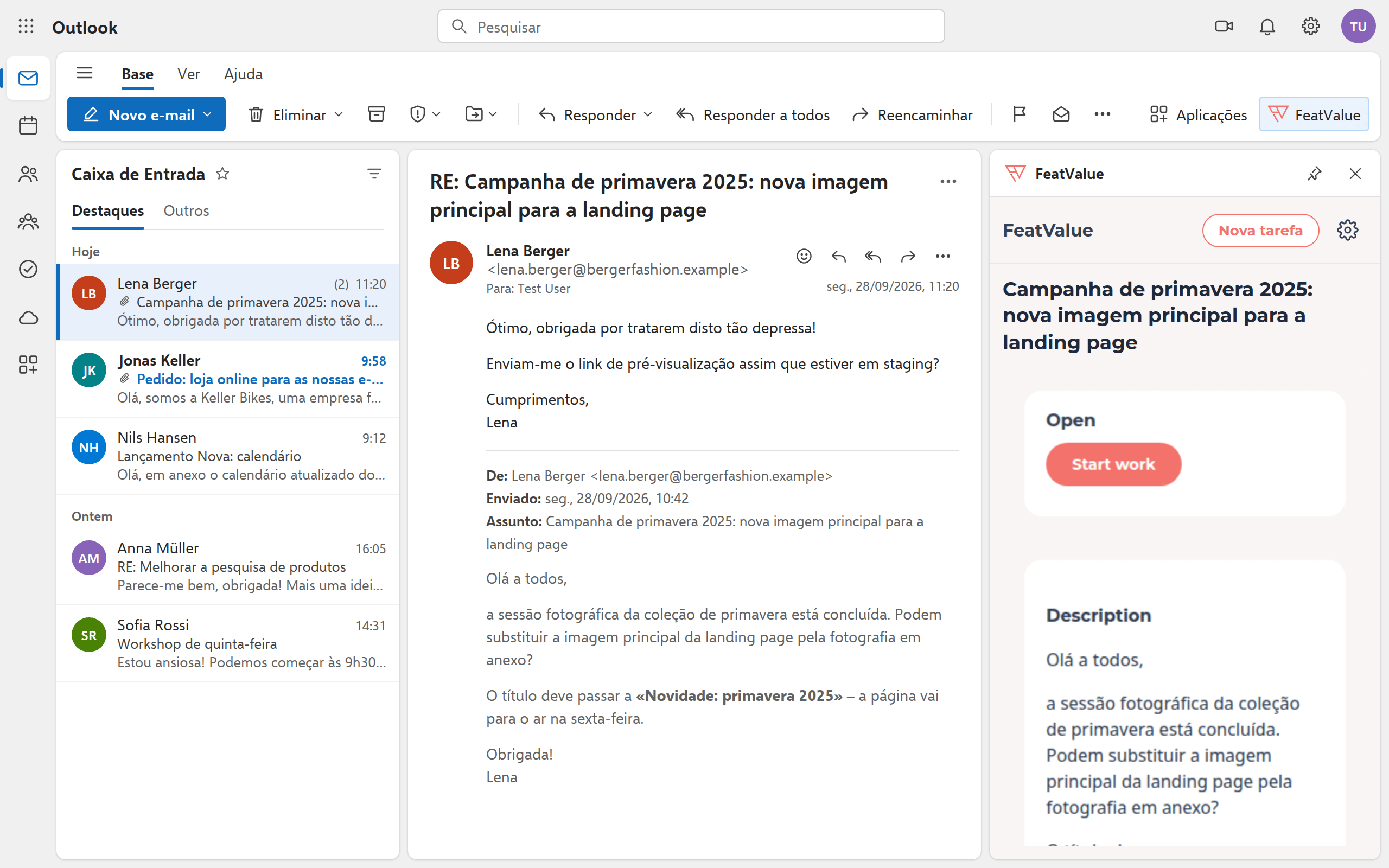
Task: Flag the selected message
Action: 1019,114
